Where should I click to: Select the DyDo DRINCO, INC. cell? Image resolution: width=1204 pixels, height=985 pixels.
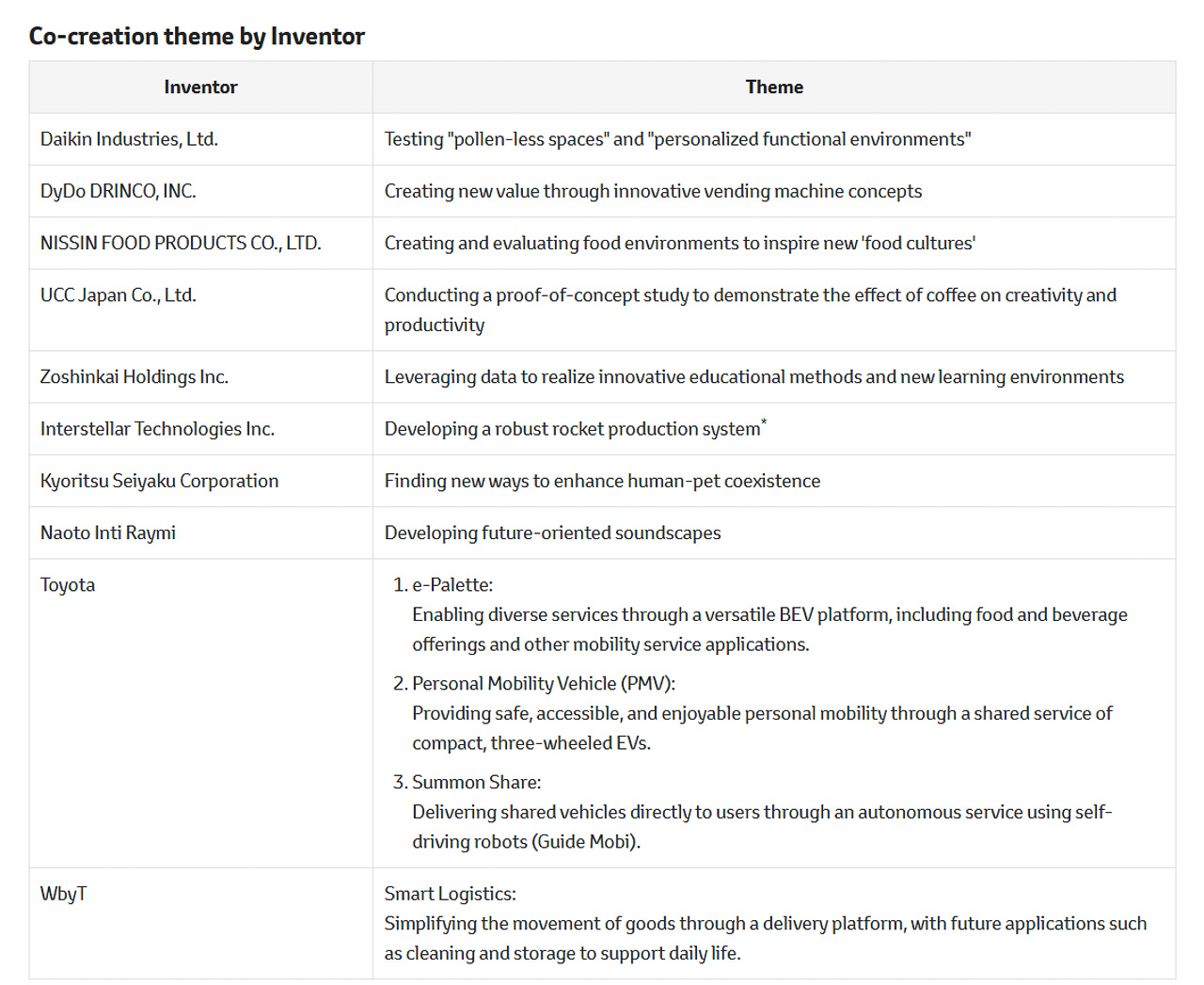click(118, 191)
